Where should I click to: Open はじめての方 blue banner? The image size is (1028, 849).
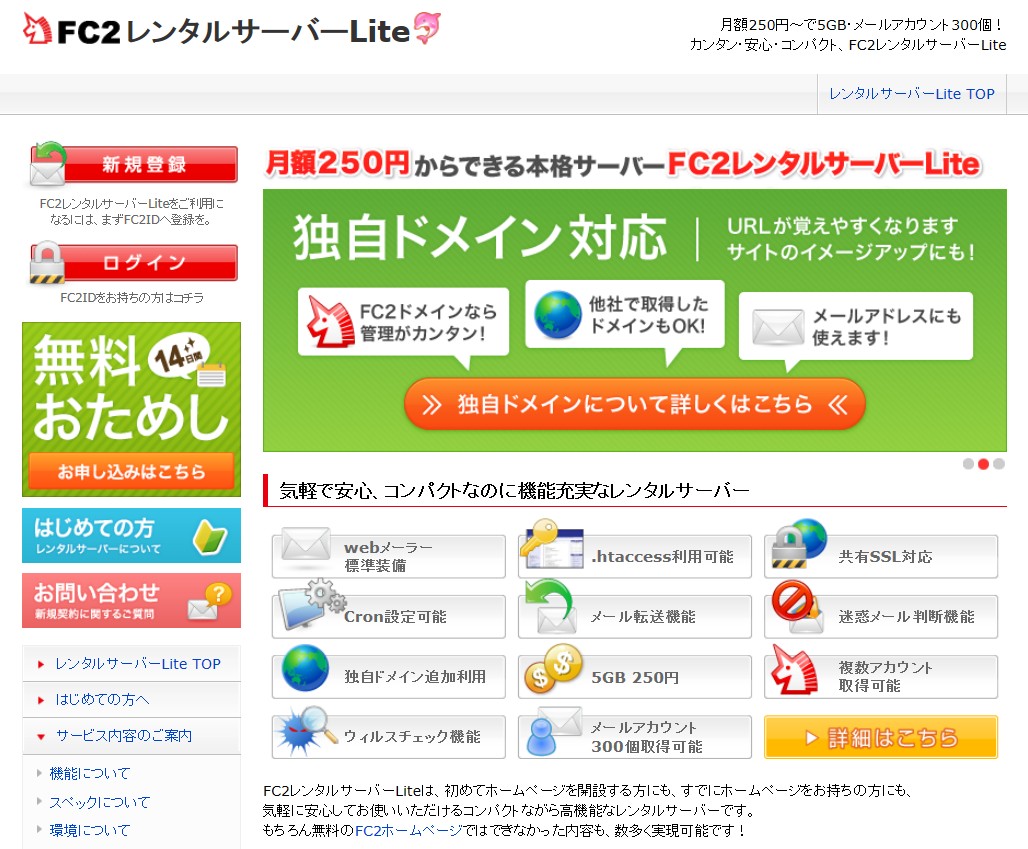click(131, 536)
